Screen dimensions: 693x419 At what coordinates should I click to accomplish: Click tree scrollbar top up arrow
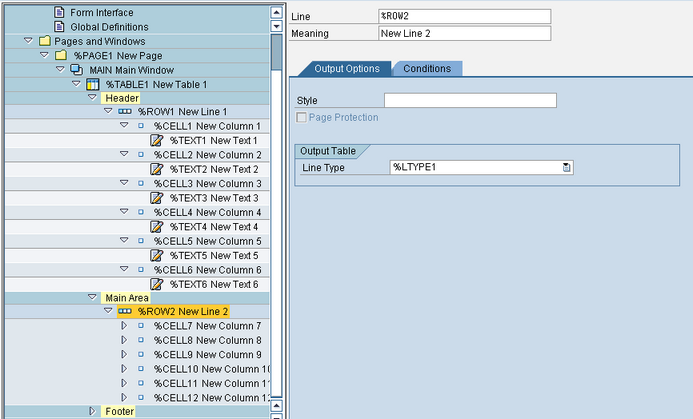click(276, 13)
